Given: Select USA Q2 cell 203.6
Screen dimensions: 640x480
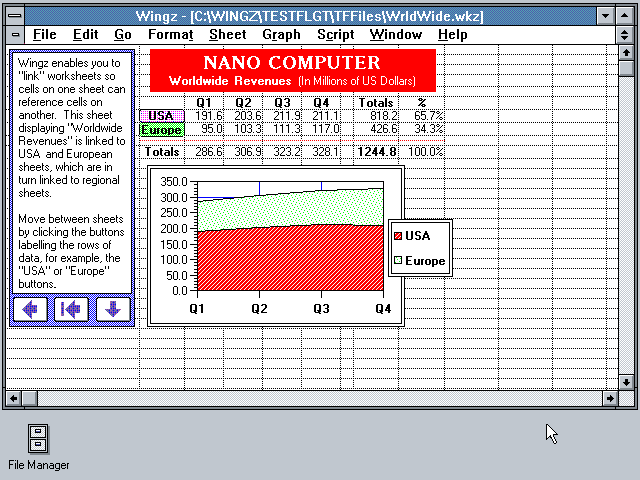Looking at the screenshot, I should point(243,116).
